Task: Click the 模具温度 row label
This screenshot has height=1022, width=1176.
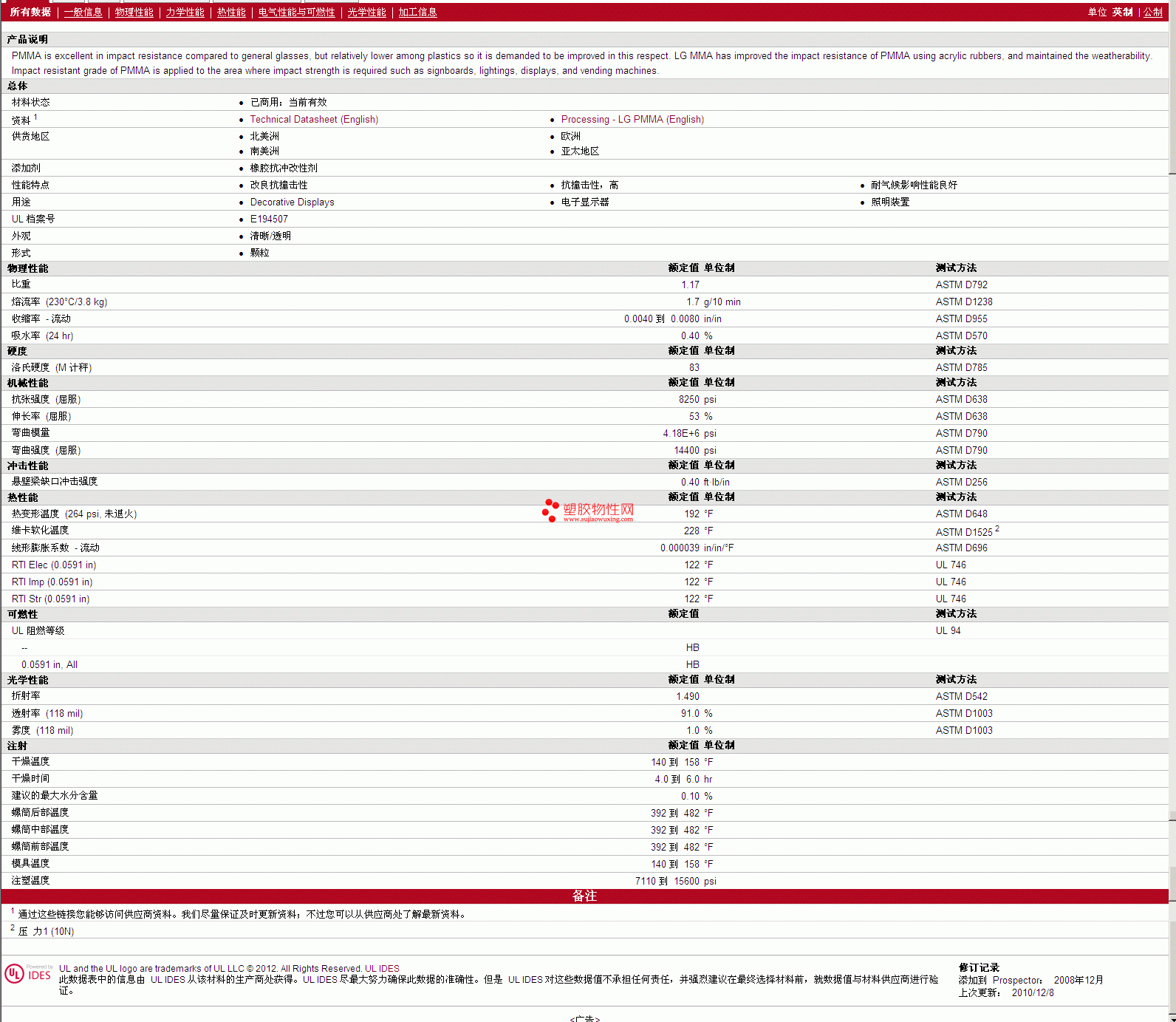Action: (x=30, y=864)
